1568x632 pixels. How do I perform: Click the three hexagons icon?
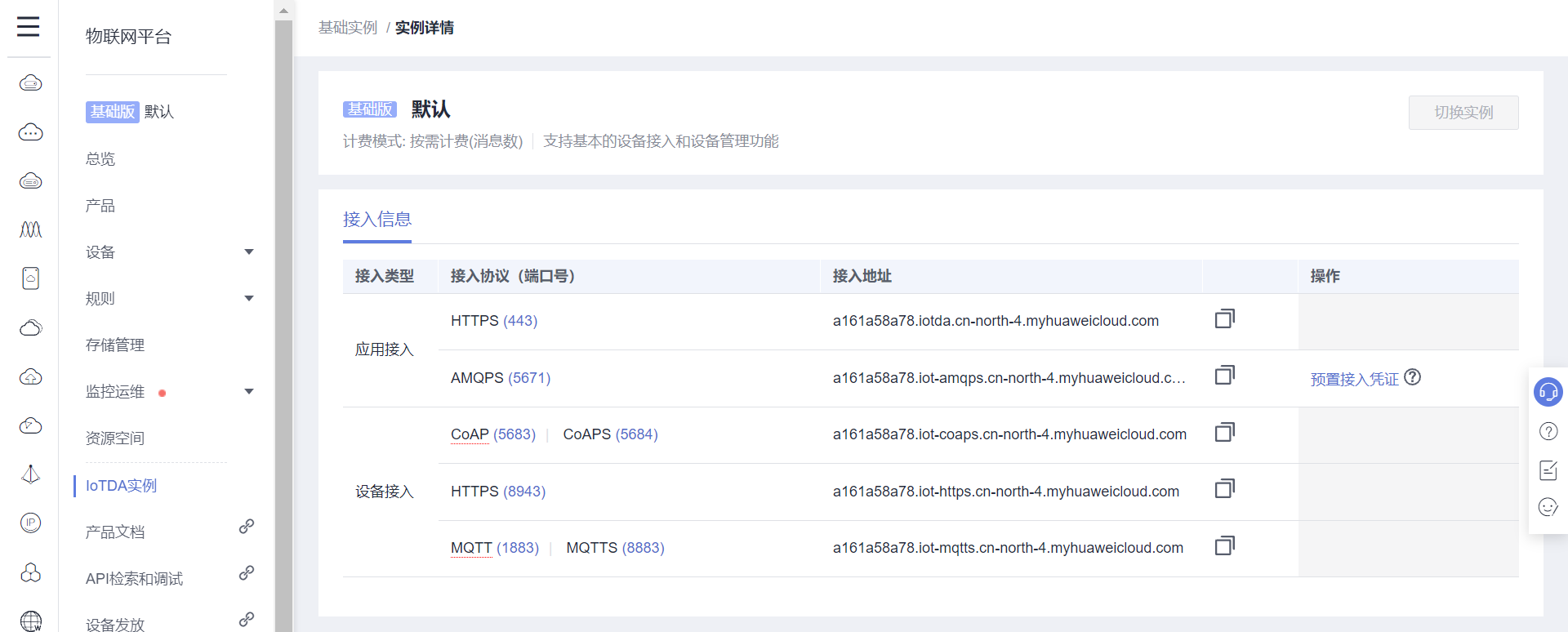(x=30, y=572)
